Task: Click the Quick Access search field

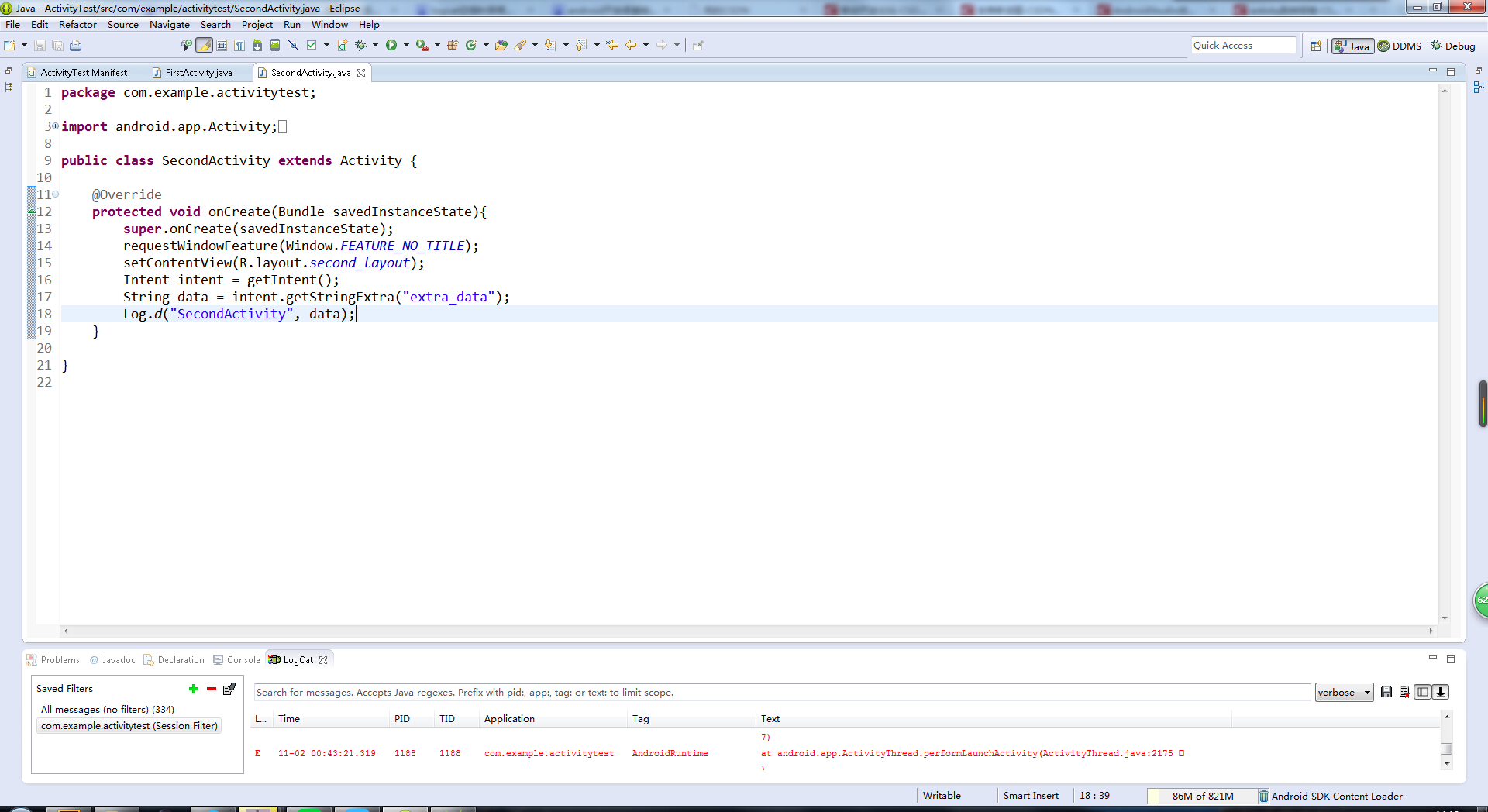Action: tap(1243, 46)
